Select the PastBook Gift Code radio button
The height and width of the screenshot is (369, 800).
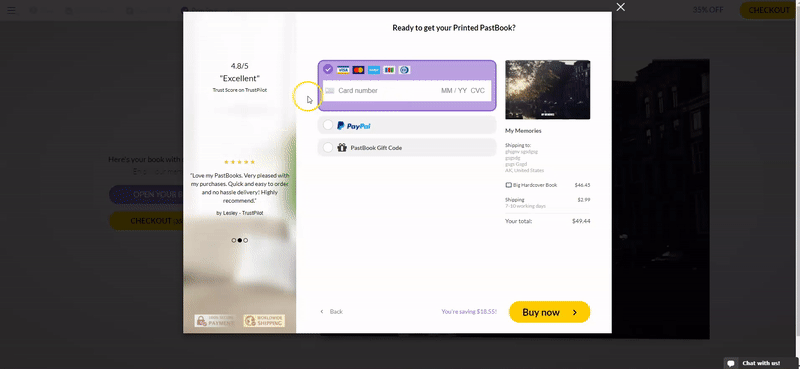coord(328,147)
